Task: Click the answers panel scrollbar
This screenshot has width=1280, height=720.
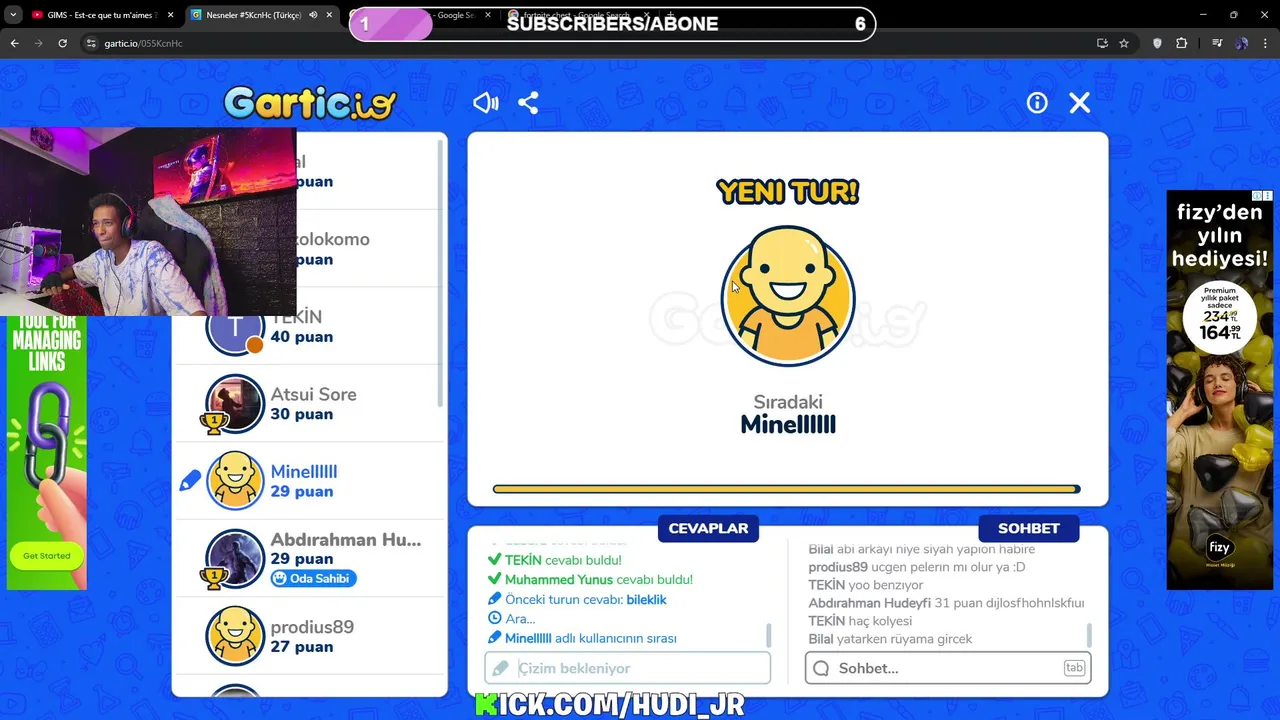Action: 768,635
